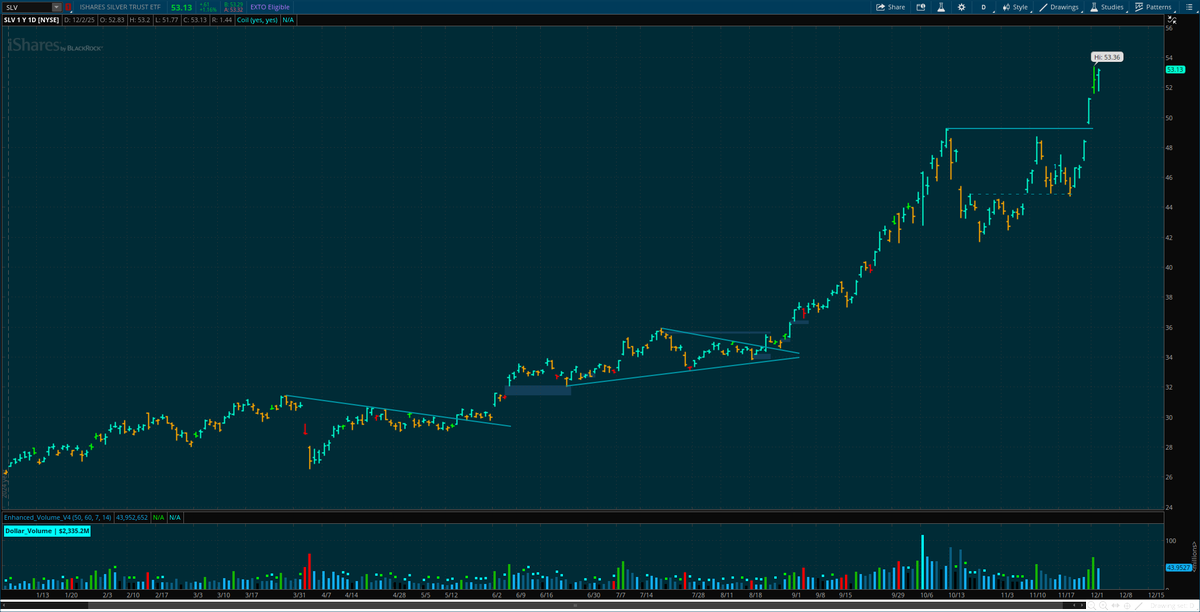Click the 43,952,652 volume readout
This screenshot has height=612, width=1200.
click(x=132, y=517)
